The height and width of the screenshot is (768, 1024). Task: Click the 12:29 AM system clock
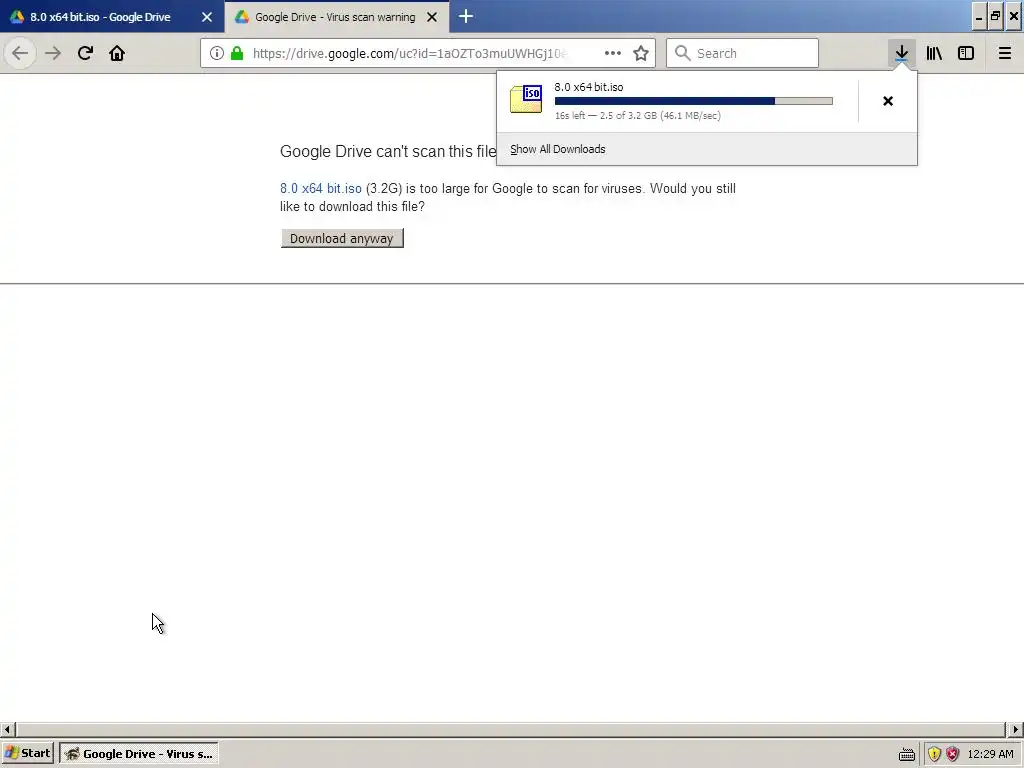click(990, 754)
